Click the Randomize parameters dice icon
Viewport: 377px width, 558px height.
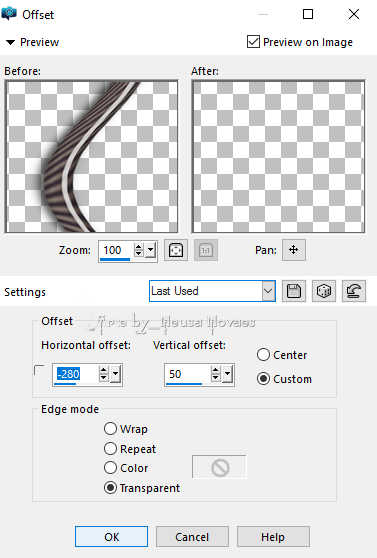click(x=324, y=291)
